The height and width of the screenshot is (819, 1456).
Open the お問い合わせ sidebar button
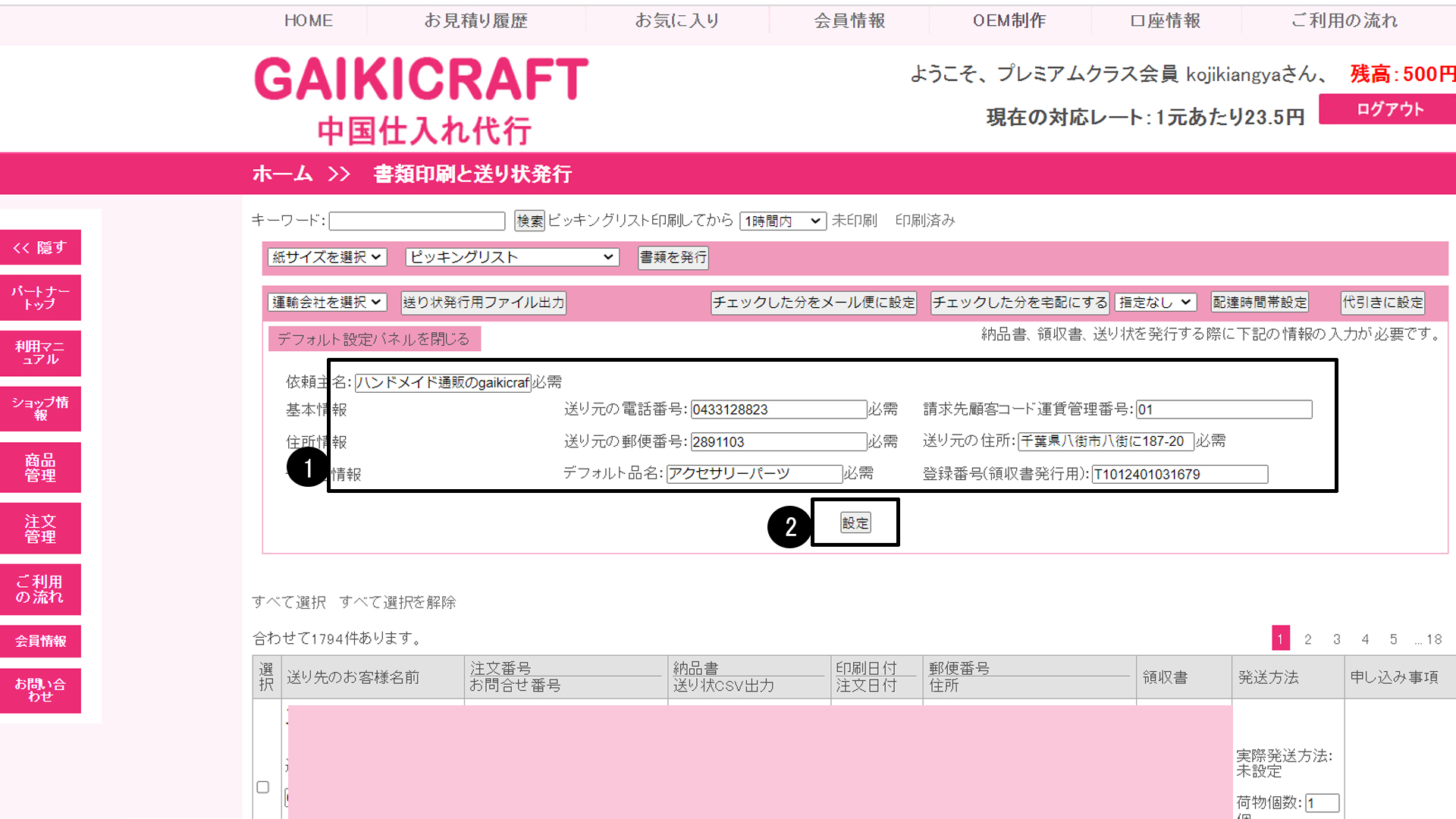tap(40, 690)
